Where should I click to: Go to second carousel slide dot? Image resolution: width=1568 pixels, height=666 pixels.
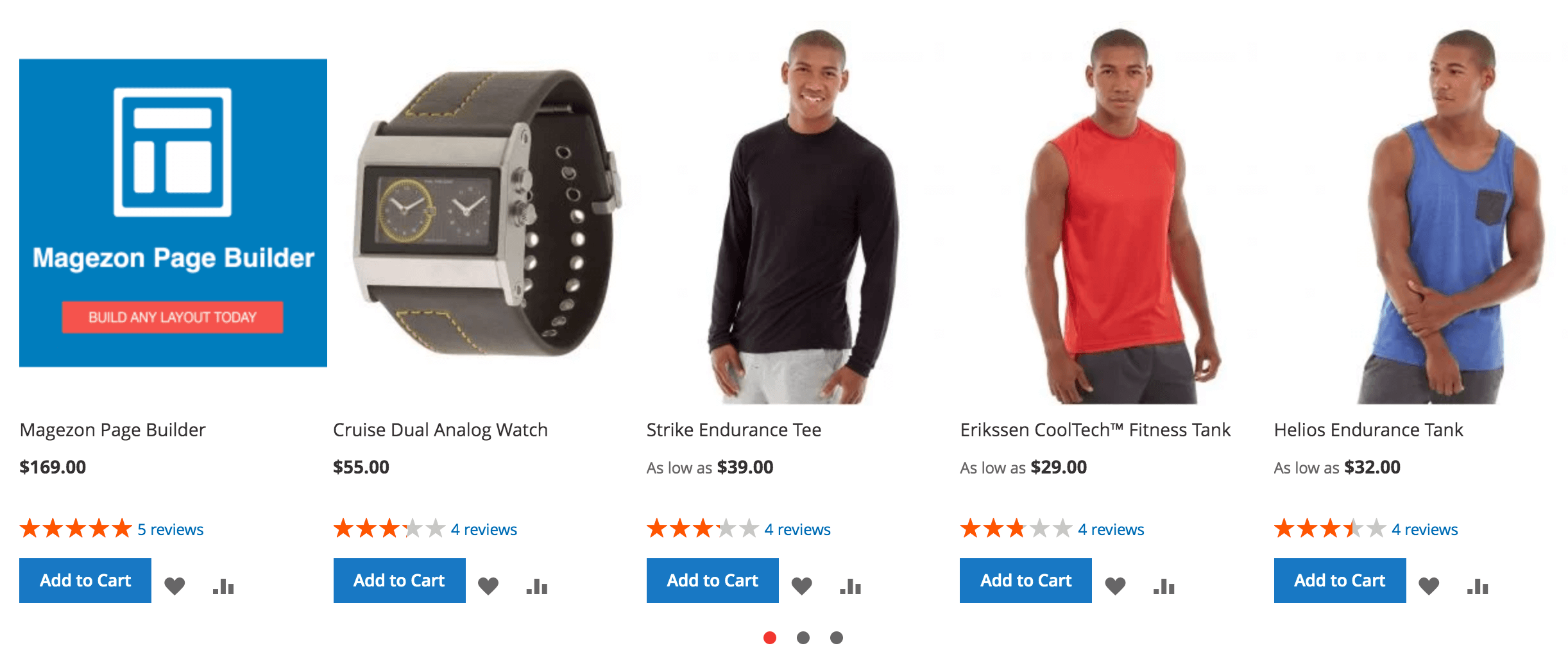(x=803, y=637)
